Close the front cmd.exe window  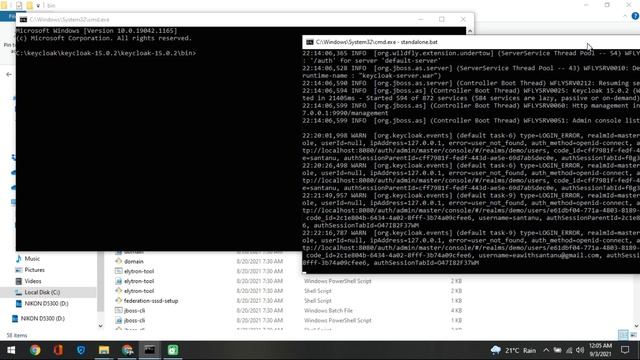(x=463, y=19)
